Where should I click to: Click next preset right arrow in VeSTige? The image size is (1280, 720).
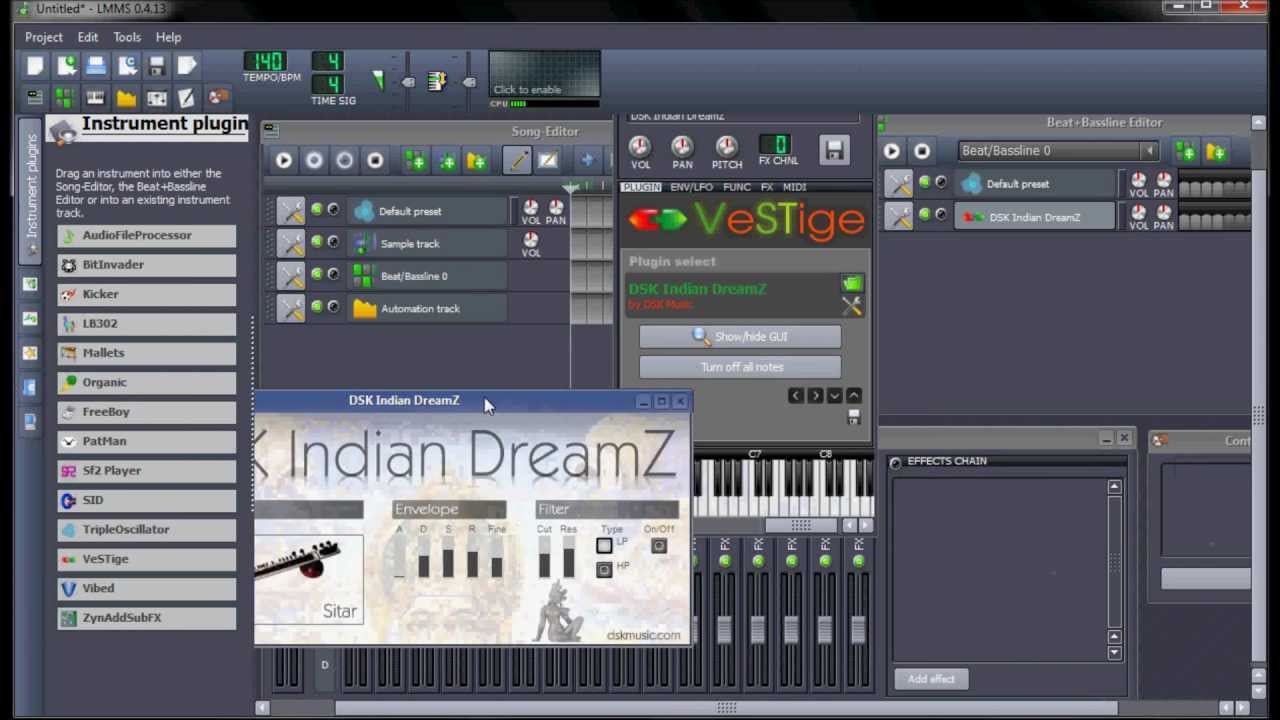point(815,396)
